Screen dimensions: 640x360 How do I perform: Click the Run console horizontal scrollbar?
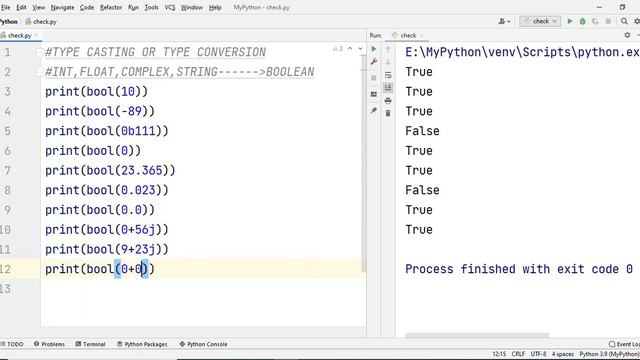pyautogui.click(x=477, y=335)
